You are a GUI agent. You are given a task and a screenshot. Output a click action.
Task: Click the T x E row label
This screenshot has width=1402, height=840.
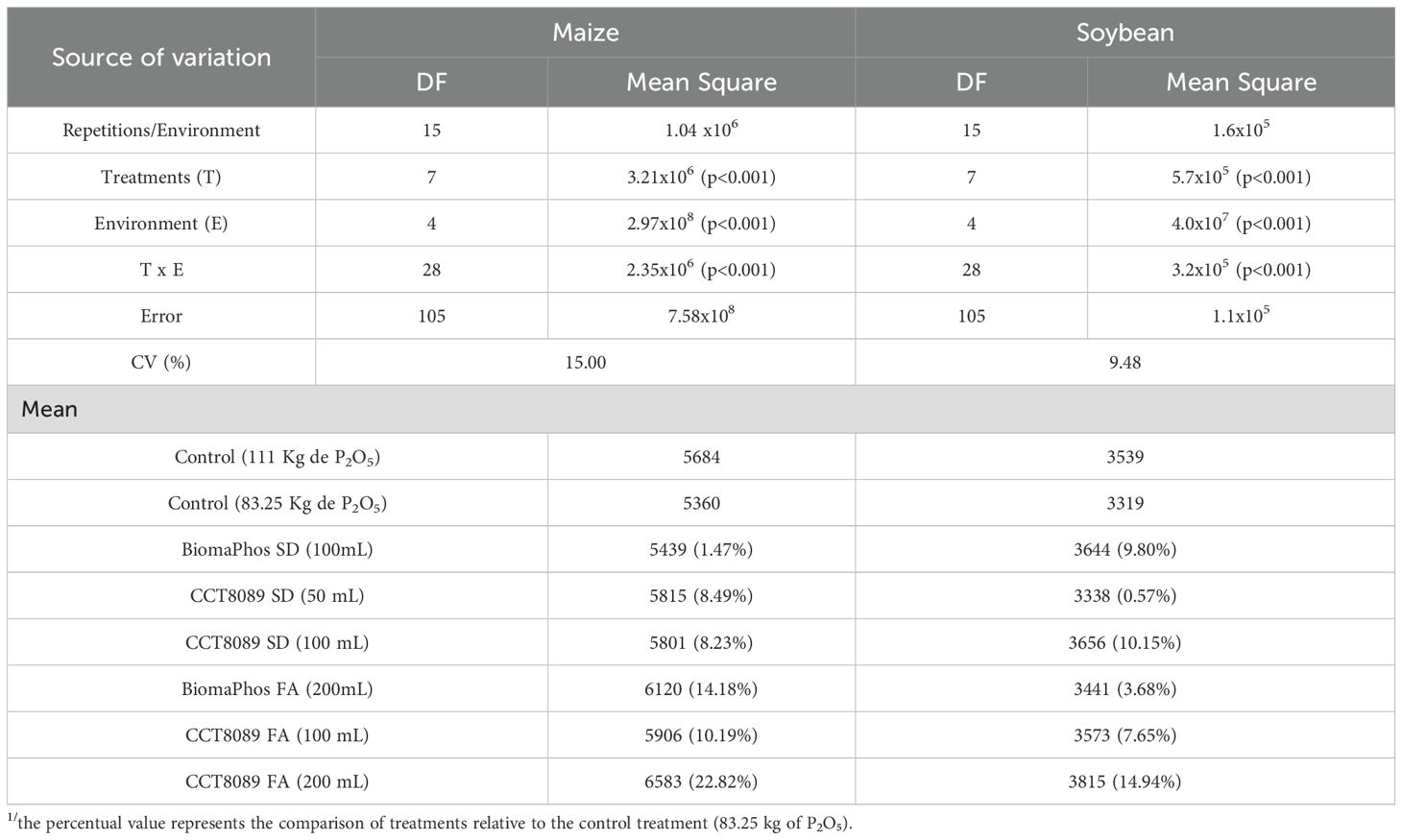tap(161, 270)
